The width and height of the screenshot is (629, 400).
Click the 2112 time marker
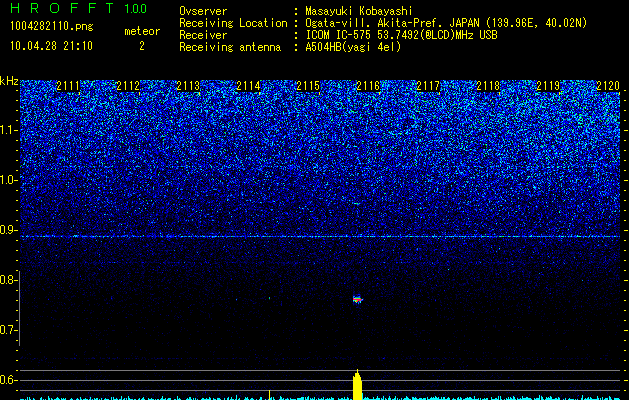click(128, 86)
